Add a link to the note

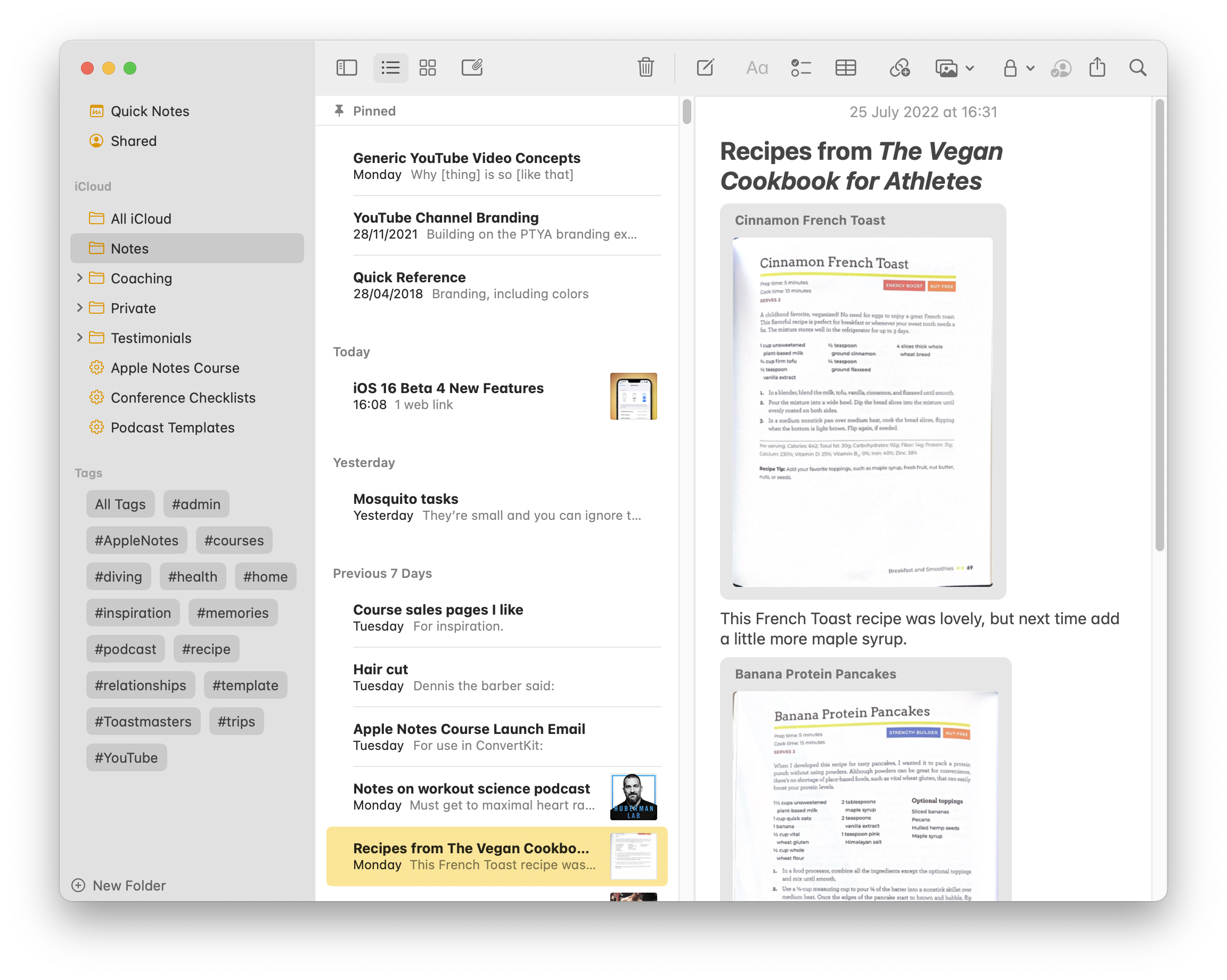coord(900,68)
